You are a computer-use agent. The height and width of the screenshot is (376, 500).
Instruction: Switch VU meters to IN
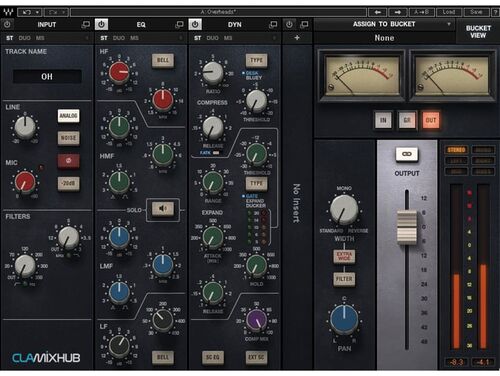pyautogui.click(x=383, y=120)
